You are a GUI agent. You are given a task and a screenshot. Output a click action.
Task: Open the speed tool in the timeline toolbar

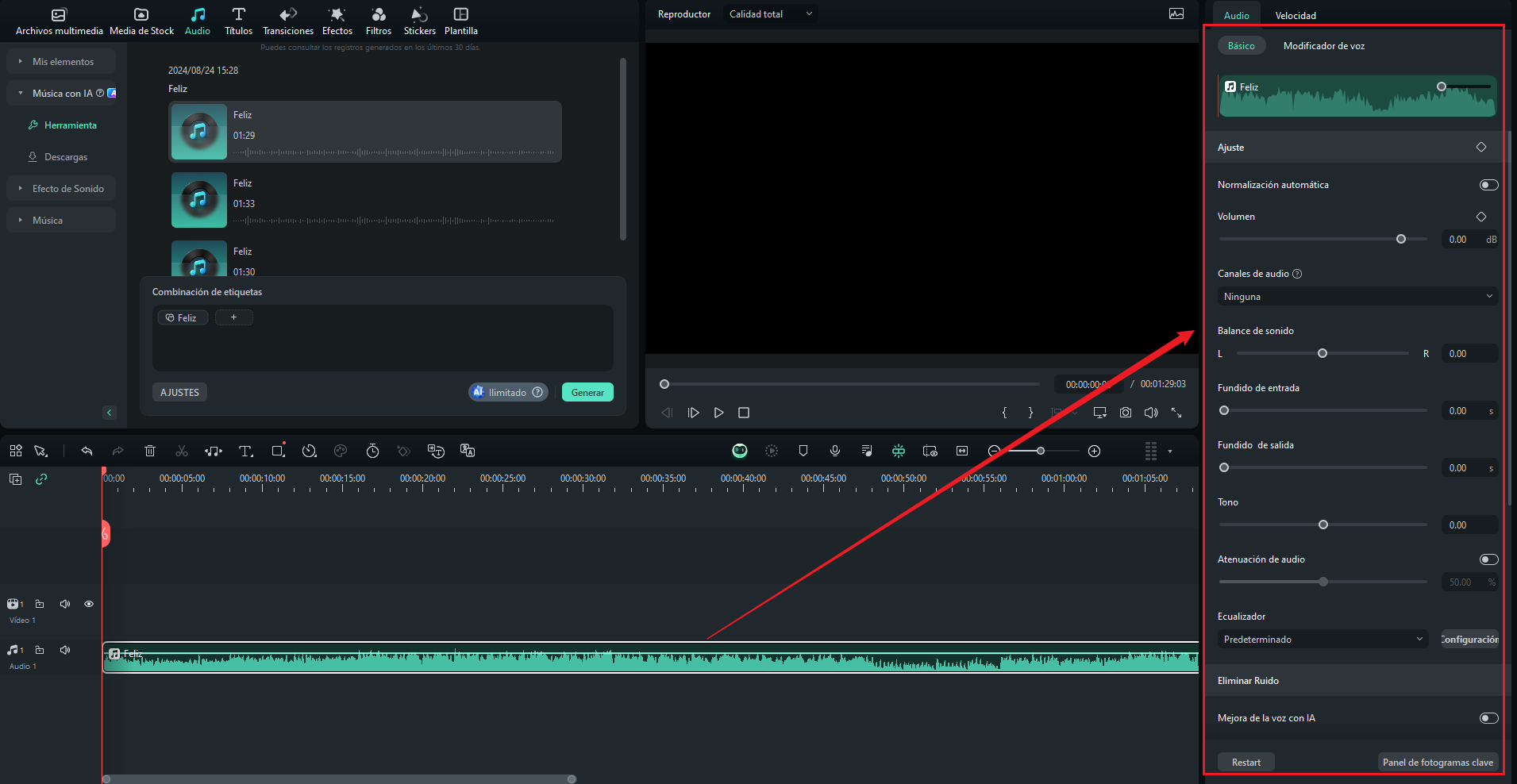tap(310, 451)
